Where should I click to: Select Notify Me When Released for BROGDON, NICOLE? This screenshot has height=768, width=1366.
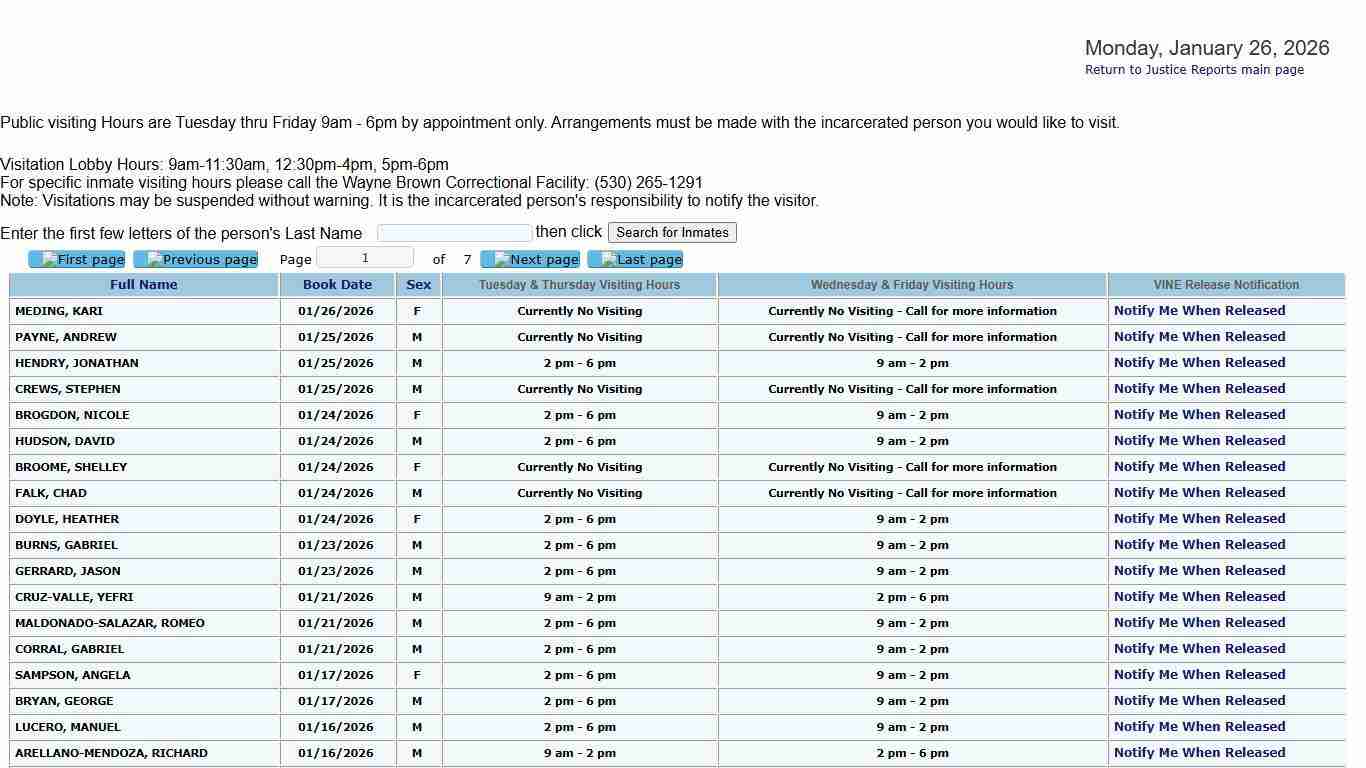pos(1199,415)
